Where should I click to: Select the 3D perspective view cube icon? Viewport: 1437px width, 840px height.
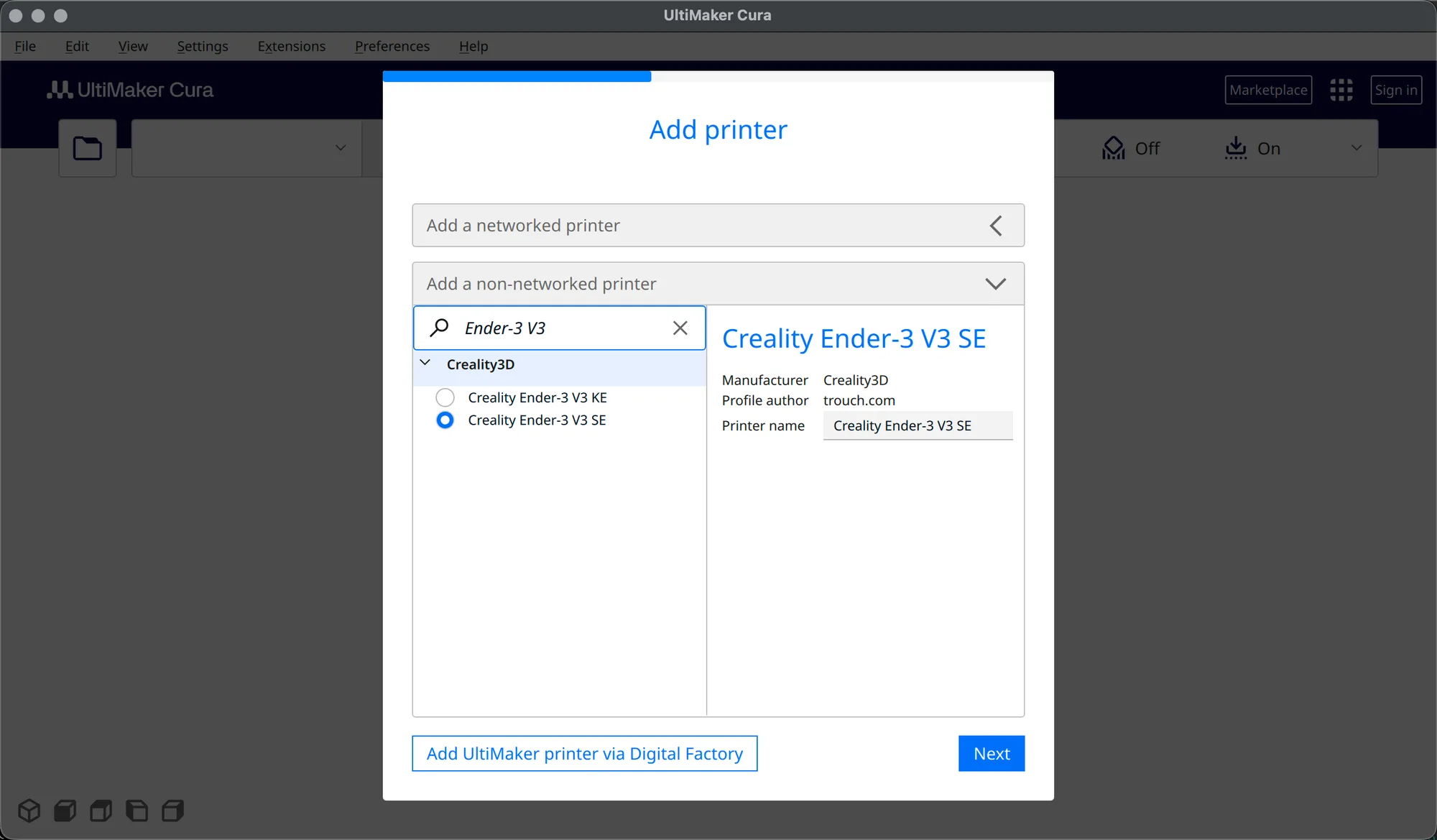pos(29,811)
